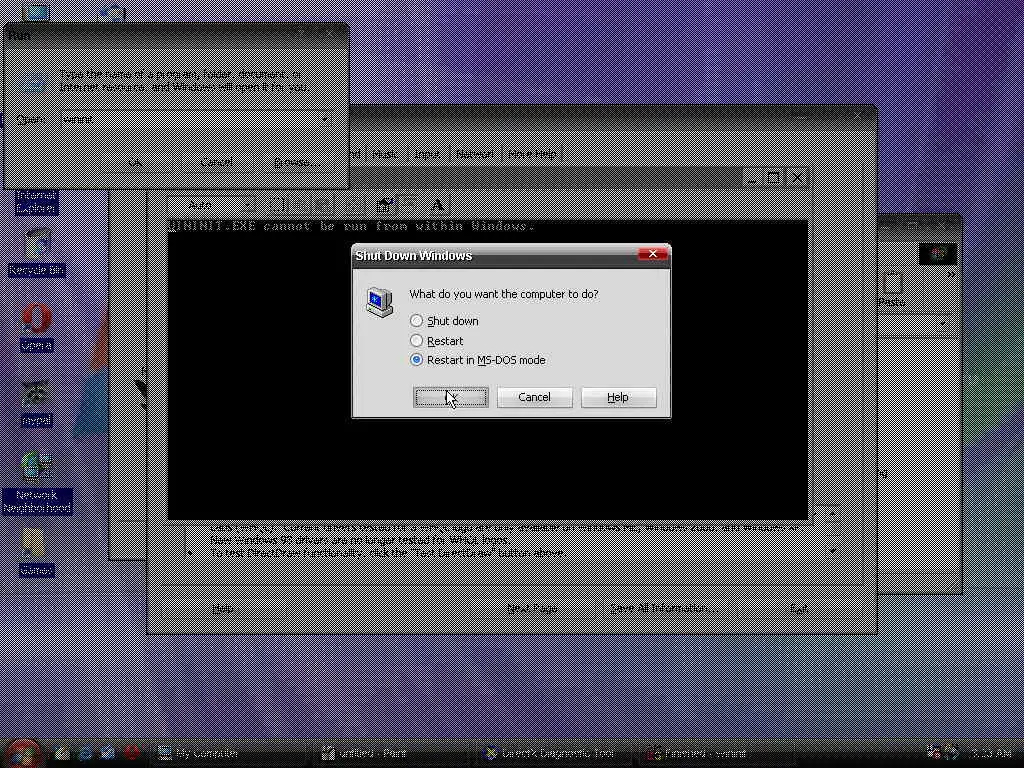Open the Recycle Bin desktop icon
Viewport: 1024px width, 768px height.
37,252
